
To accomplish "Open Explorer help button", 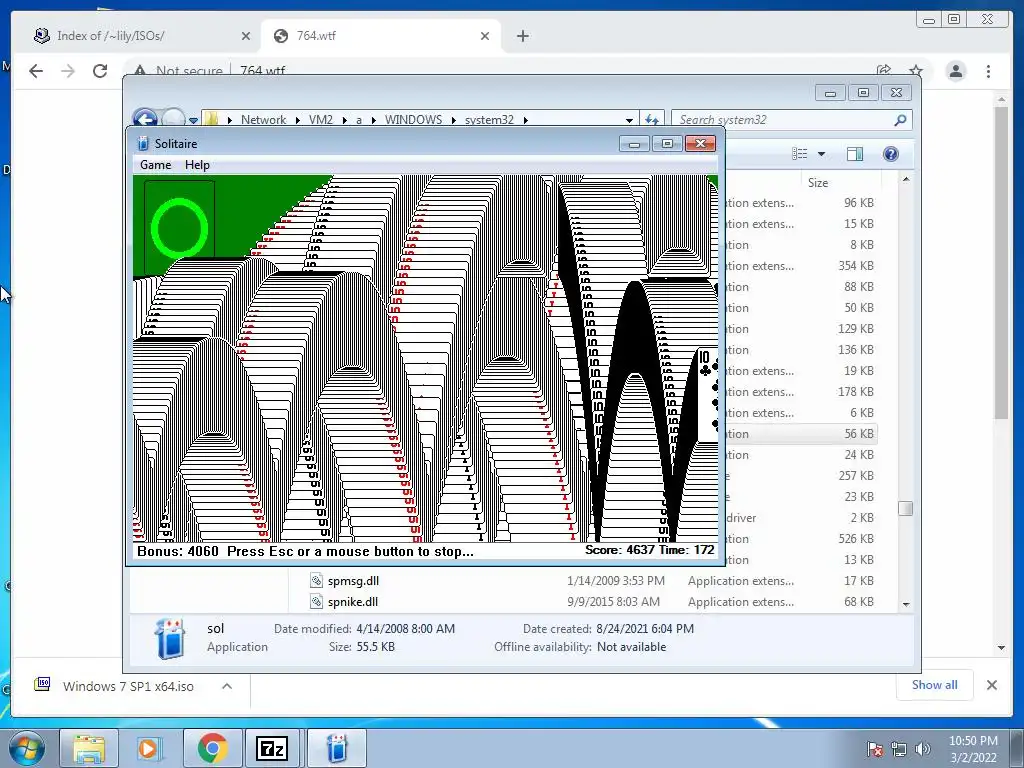I will [x=891, y=153].
